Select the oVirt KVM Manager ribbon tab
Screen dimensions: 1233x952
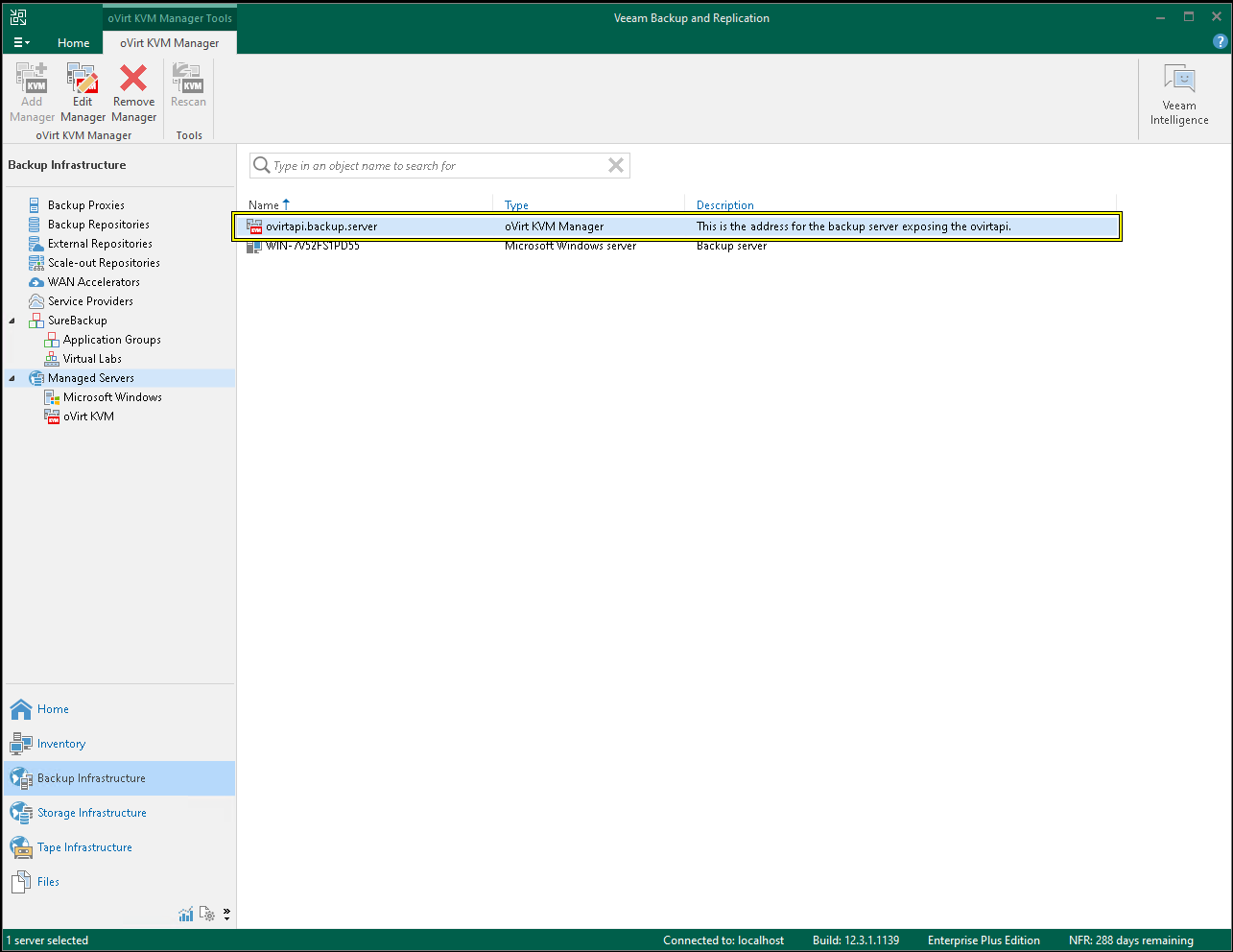pos(169,42)
